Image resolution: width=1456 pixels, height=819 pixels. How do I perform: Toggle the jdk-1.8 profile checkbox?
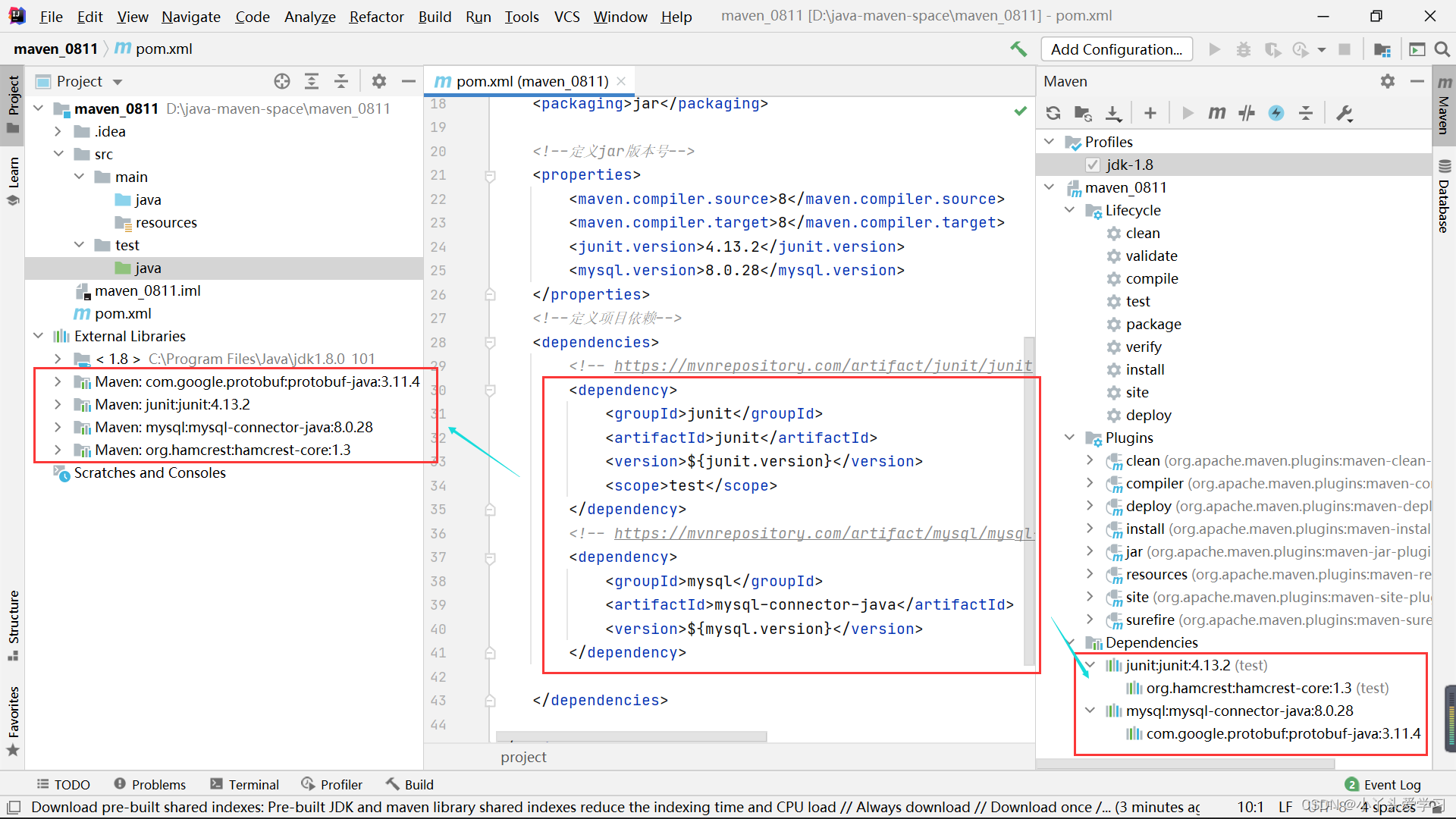tap(1093, 164)
